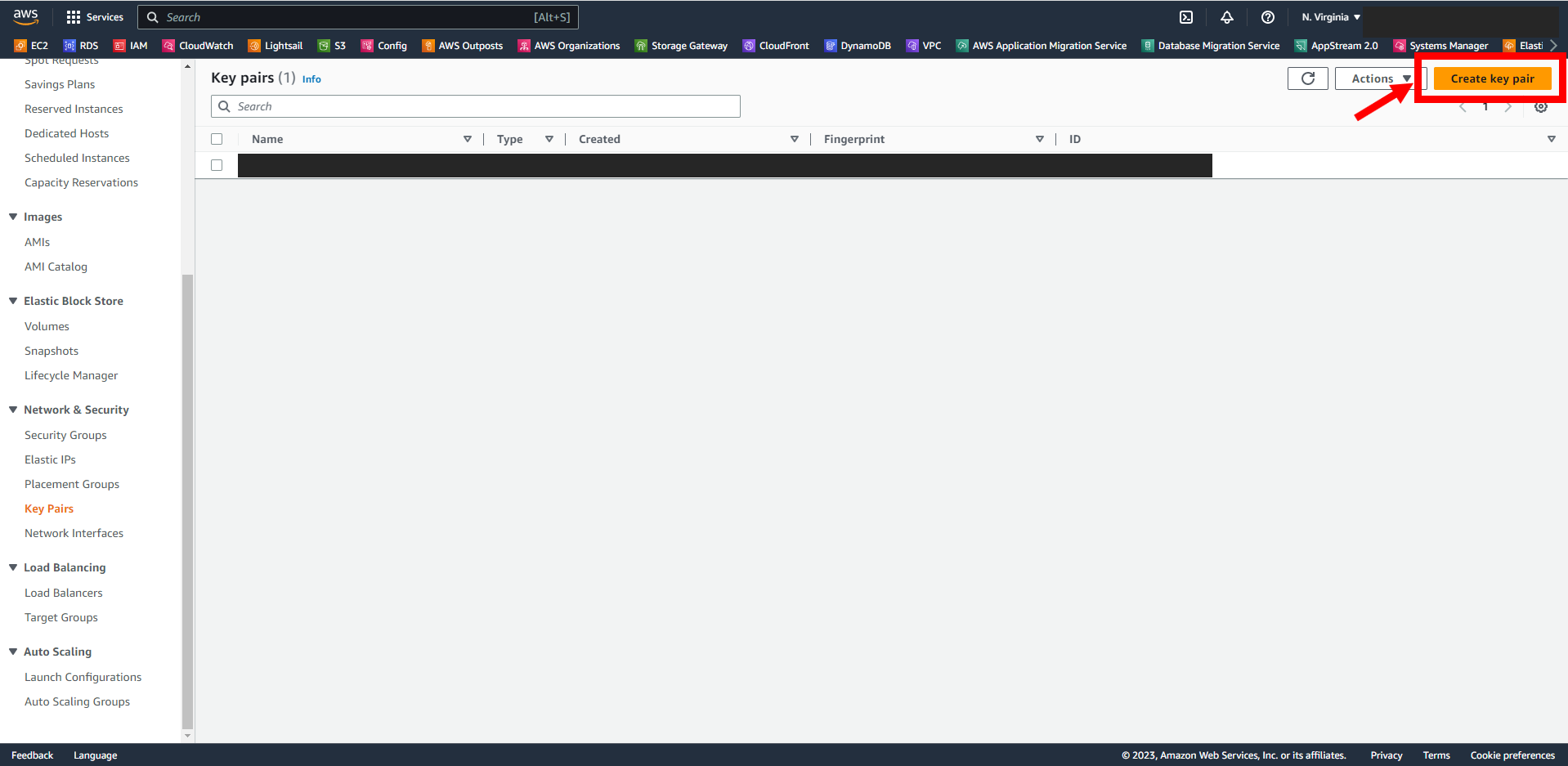Open the Lightsail favorites shortcut
The image size is (1568, 766).
pos(276,46)
